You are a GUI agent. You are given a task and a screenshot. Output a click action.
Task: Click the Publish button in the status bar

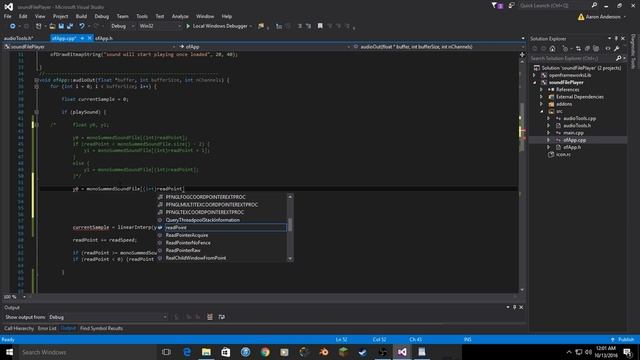(623, 340)
